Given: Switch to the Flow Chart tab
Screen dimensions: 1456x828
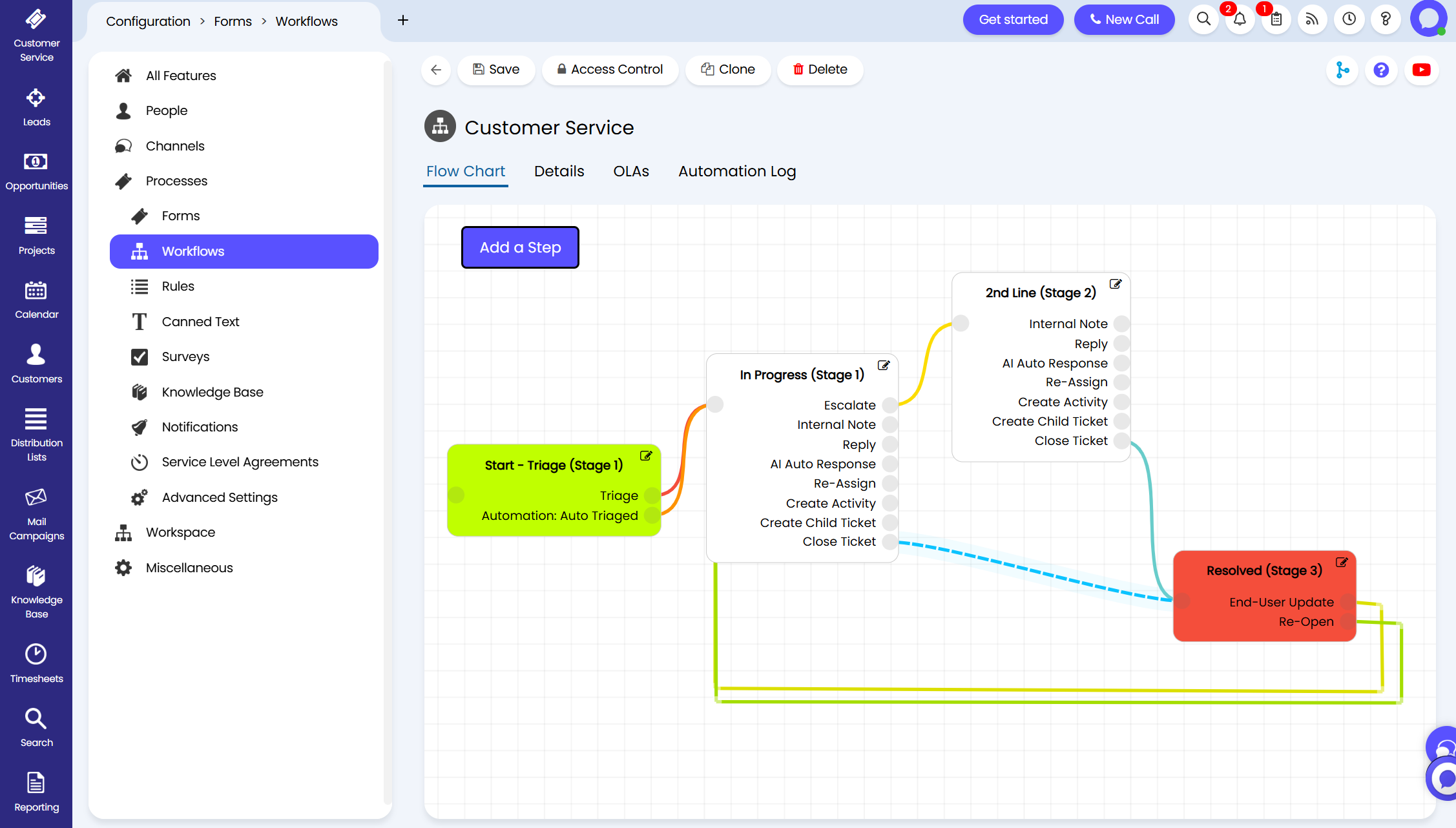Looking at the screenshot, I should click(465, 171).
